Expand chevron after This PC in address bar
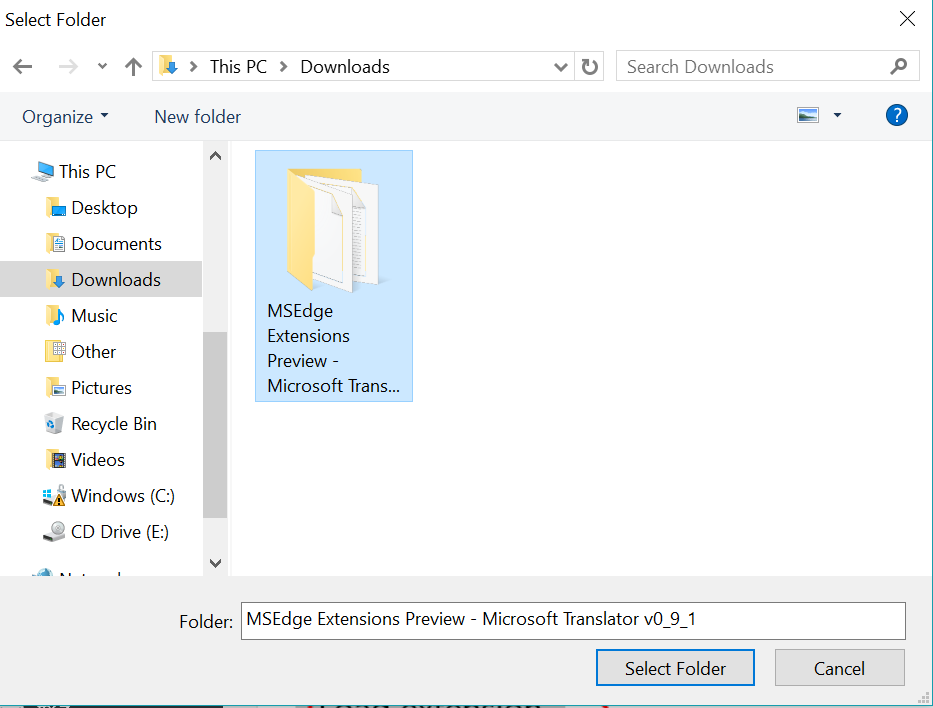The image size is (933, 708). 284,67
